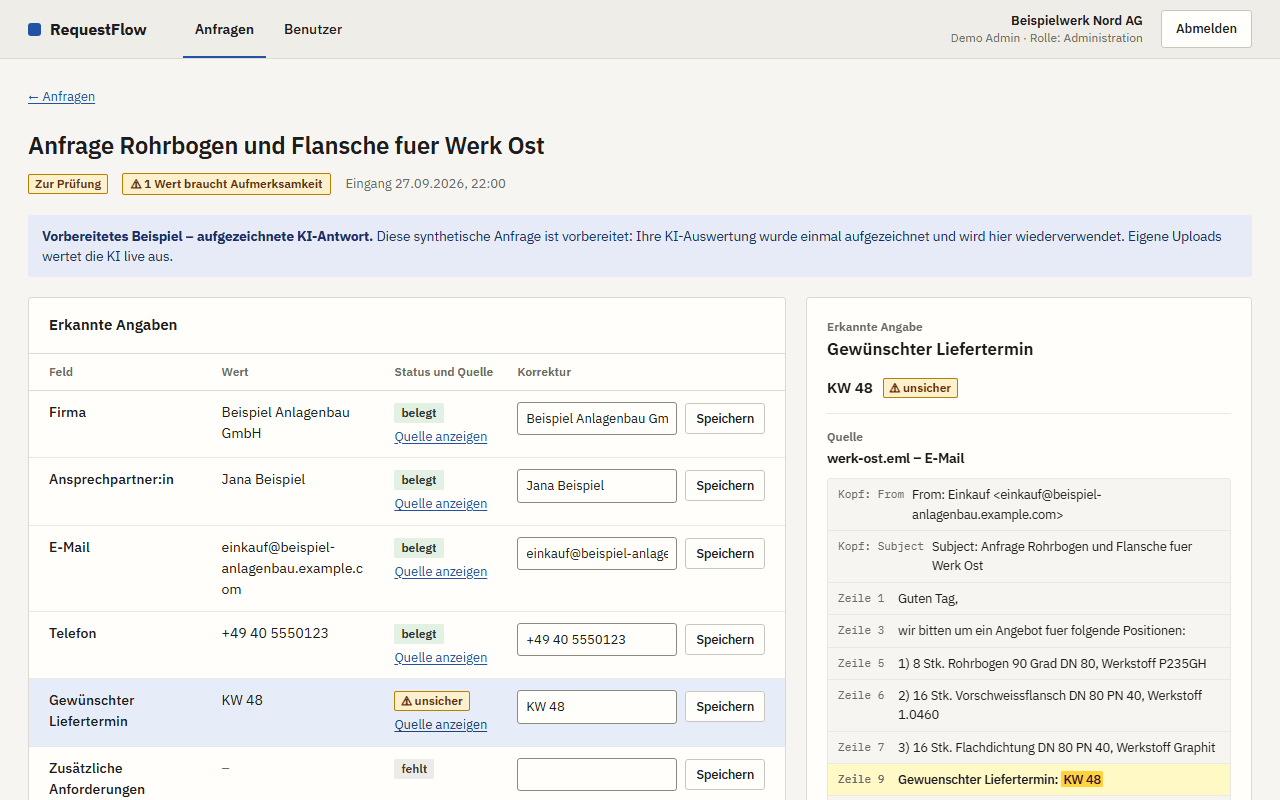
Task: Show source for Ansprechpartner:in row
Action: 441,503
